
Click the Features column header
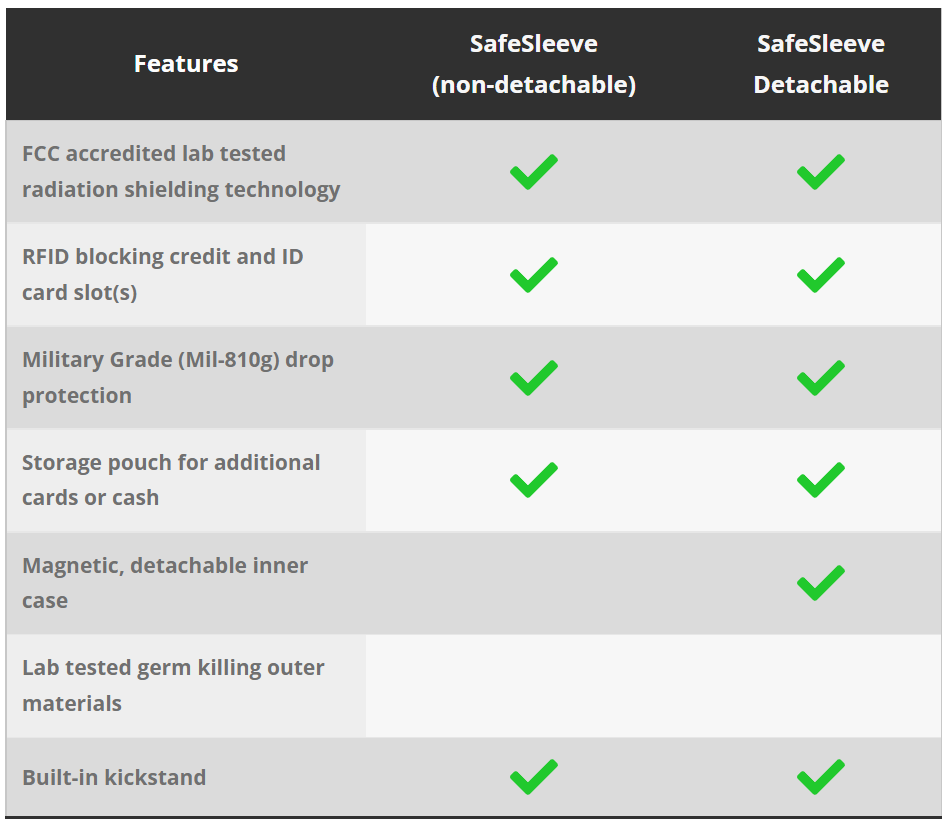tap(186, 64)
